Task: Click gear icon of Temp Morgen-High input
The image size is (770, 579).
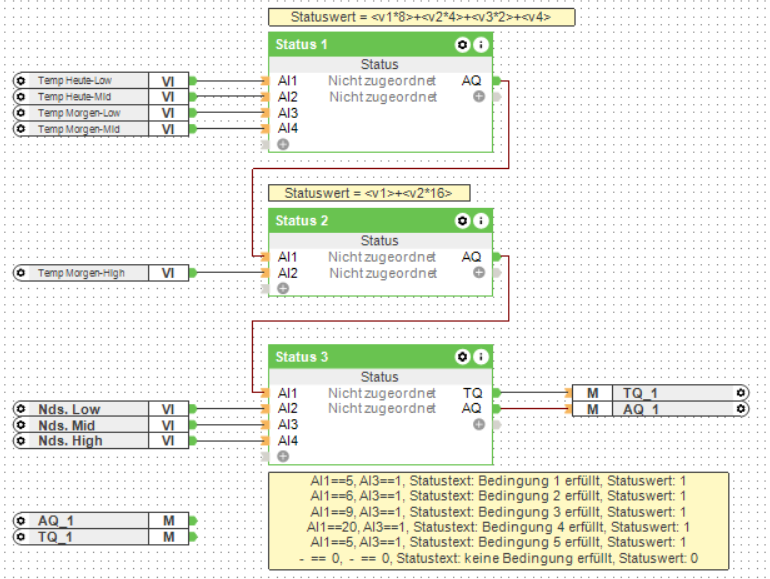Action: point(21,273)
